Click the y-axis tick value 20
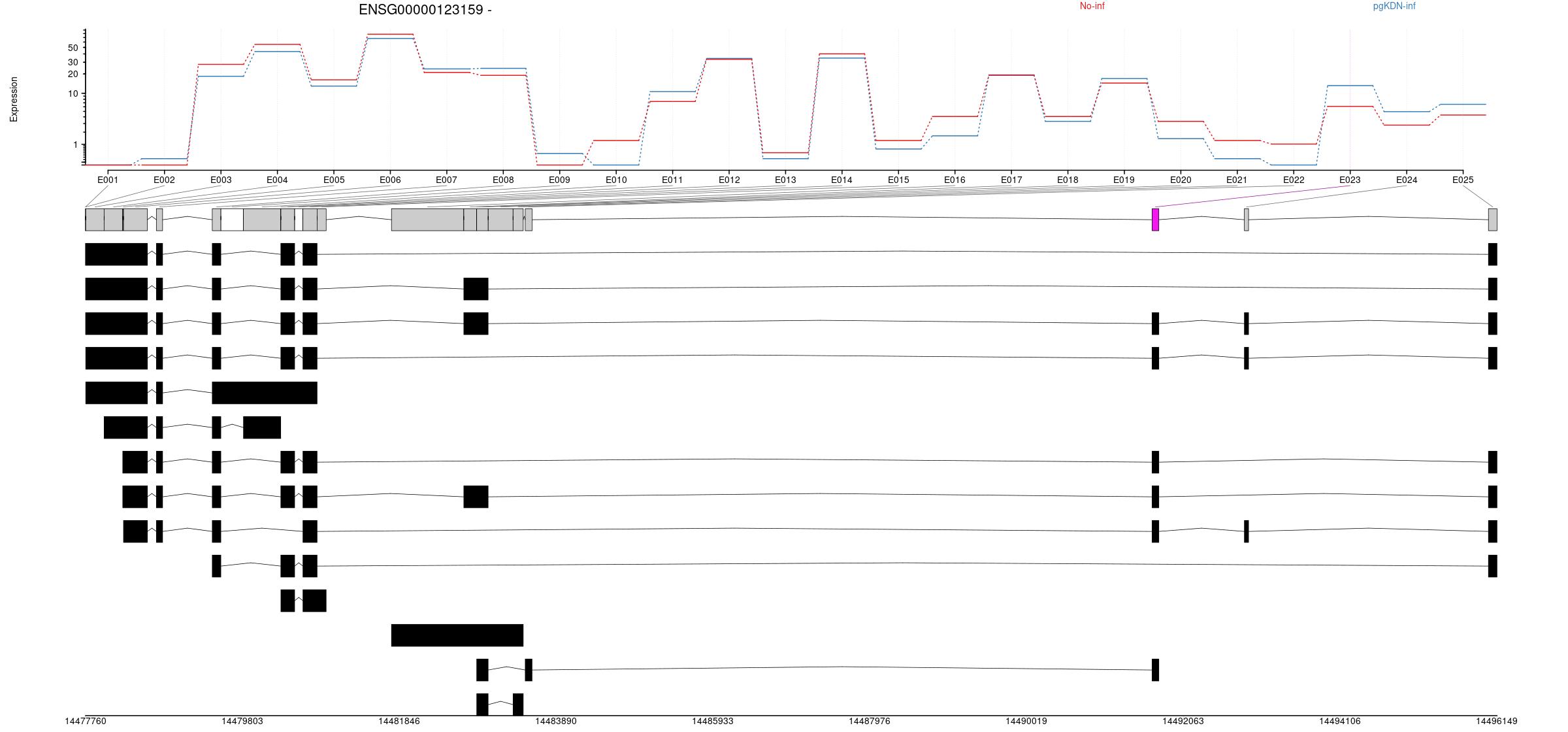 [x=73, y=75]
